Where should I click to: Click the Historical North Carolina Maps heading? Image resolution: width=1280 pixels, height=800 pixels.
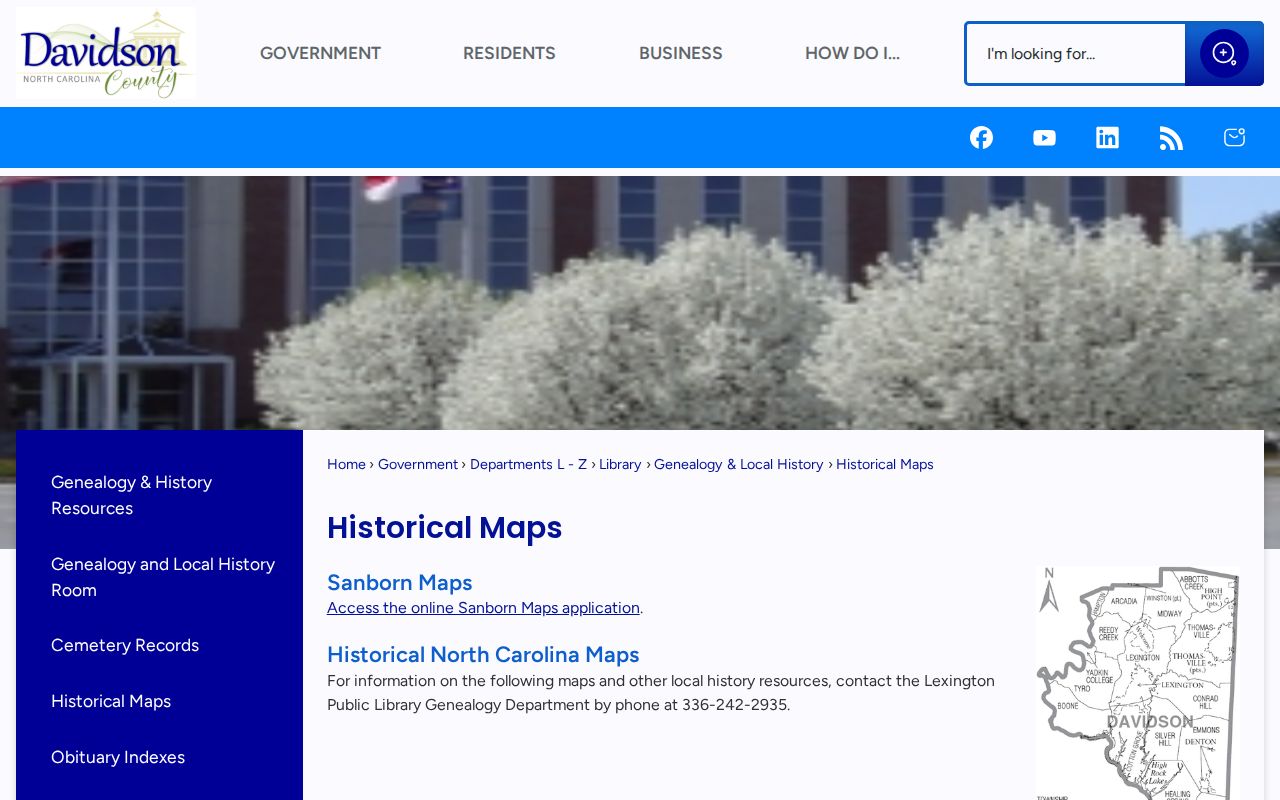(483, 654)
